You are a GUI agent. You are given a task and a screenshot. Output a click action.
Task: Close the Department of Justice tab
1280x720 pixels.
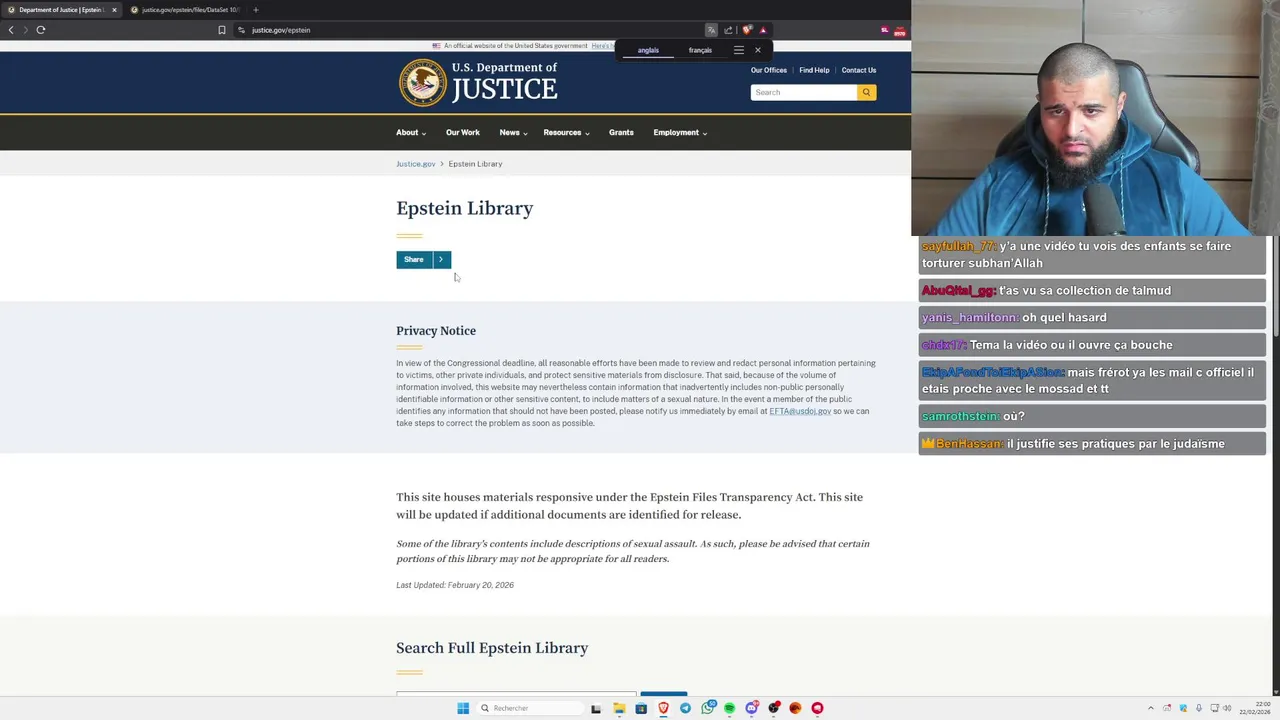114,10
